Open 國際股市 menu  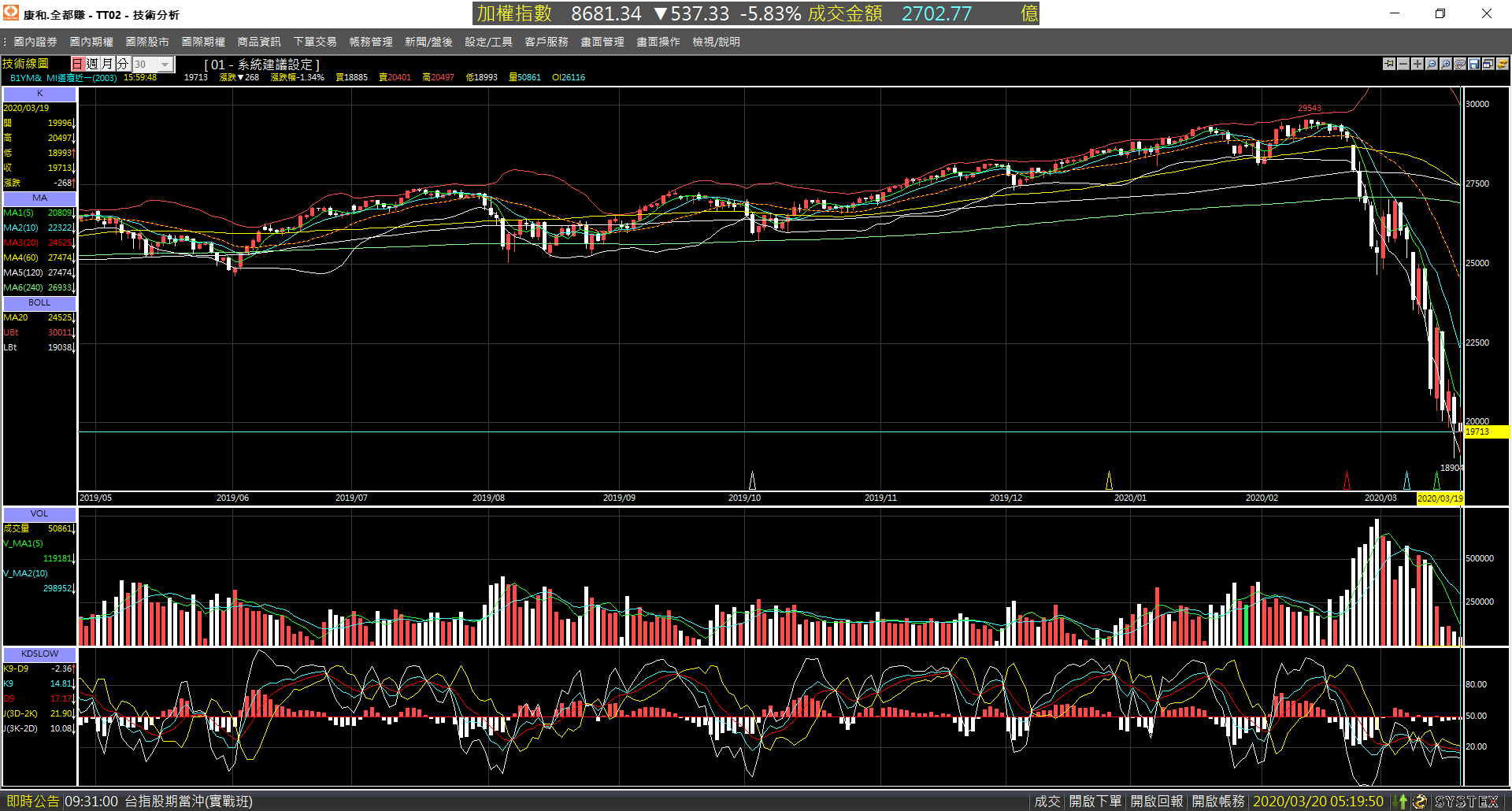click(x=147, y=42)
